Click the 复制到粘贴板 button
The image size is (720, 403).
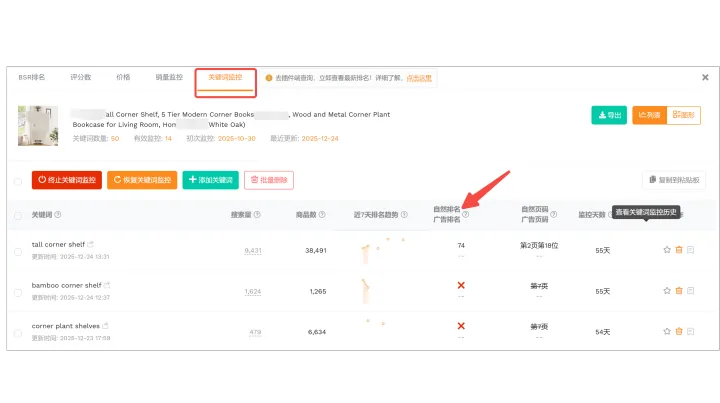pos(674,180)
